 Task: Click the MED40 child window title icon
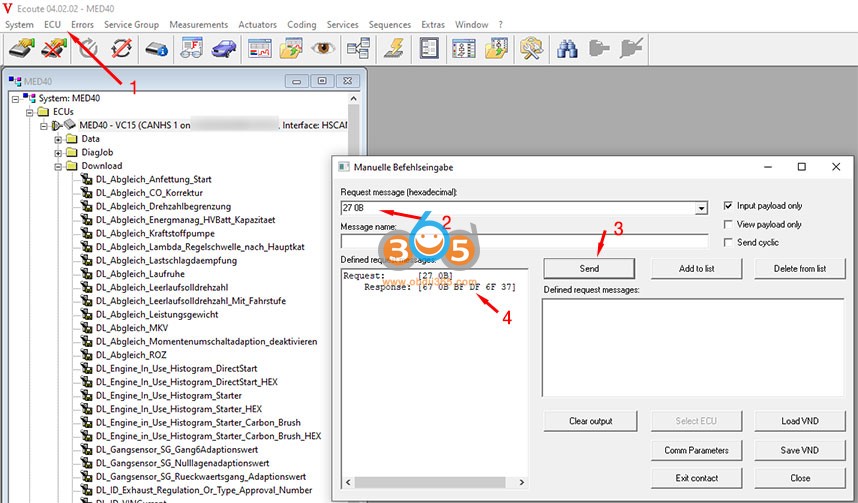point(15,81)
